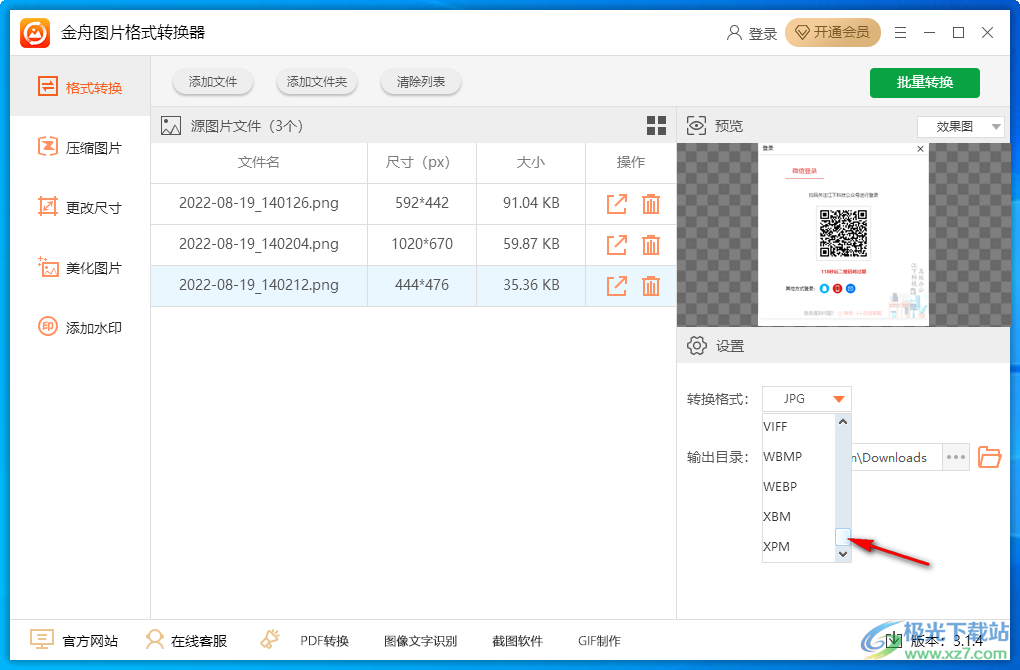Click the 批量转换 batch convert button
This screenshot has width=1020, height=670.
pyautogui.click(x=924, y=83)
